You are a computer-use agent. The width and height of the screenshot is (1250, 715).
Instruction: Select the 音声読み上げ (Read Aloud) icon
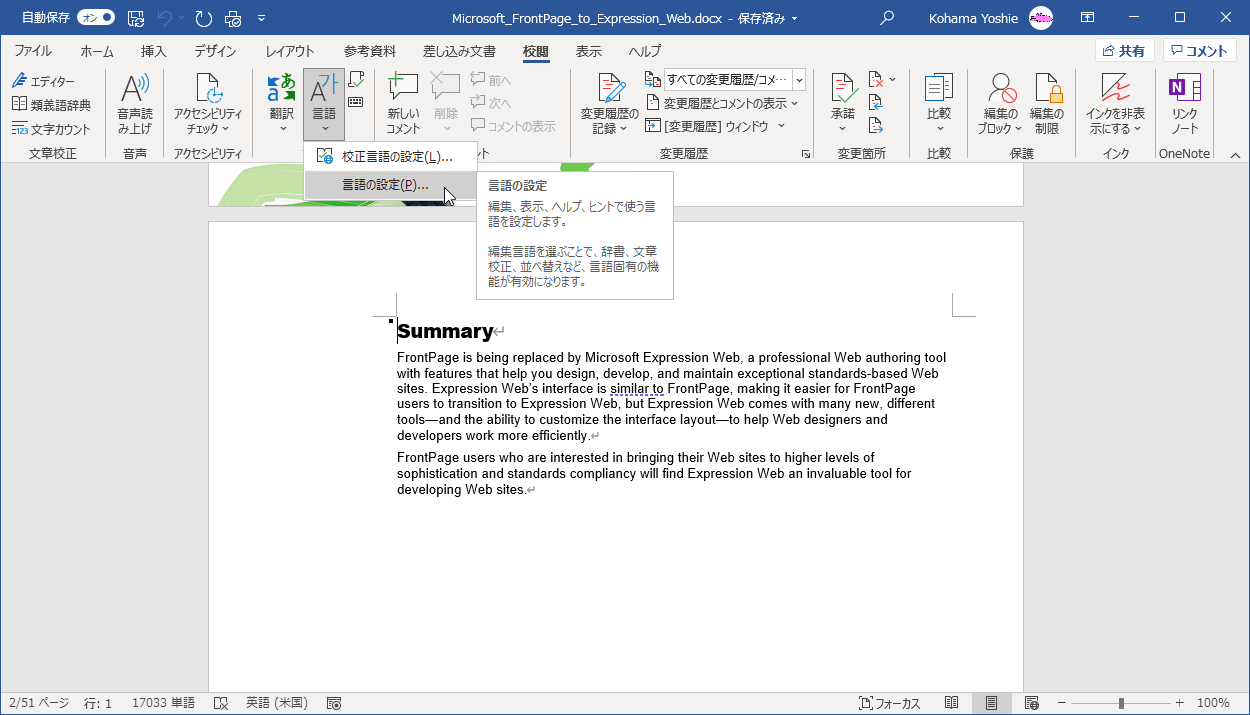[x=134, y=103]
